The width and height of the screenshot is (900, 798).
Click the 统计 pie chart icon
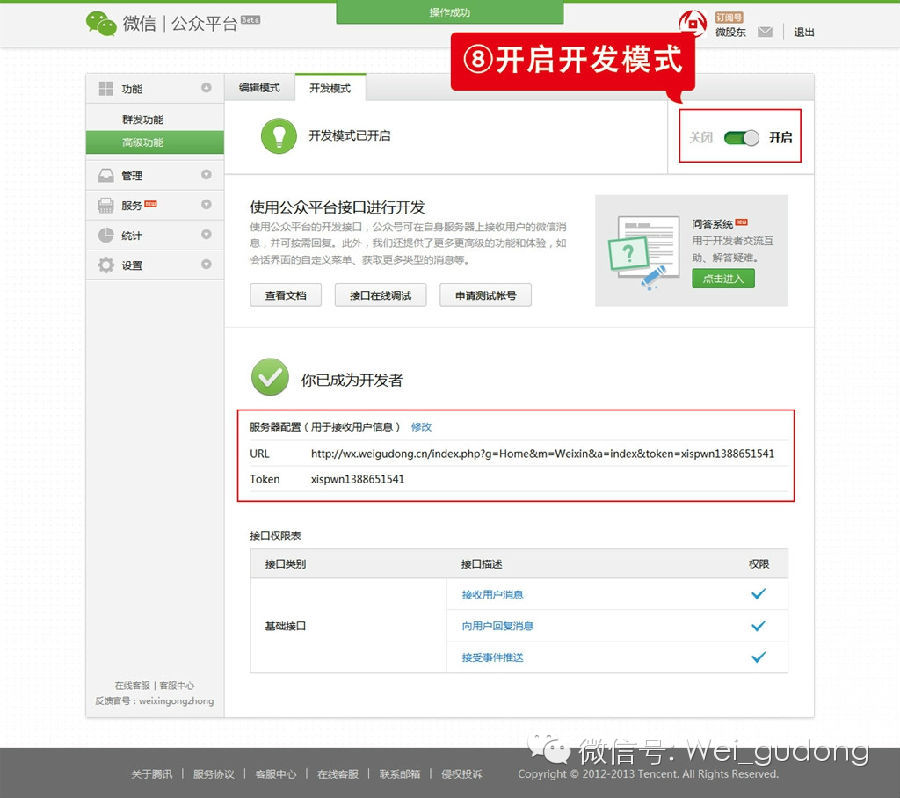(x=106, y=235)
